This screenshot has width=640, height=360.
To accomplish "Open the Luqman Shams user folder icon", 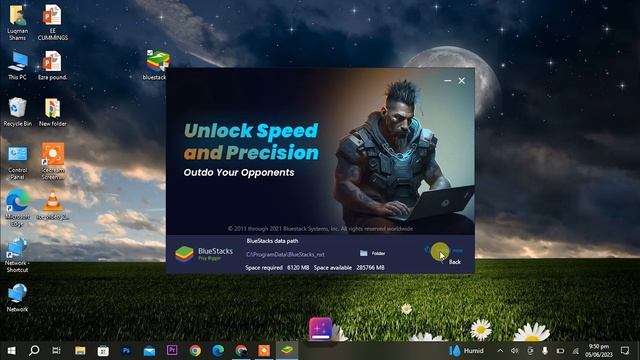I will pos(17,22).
